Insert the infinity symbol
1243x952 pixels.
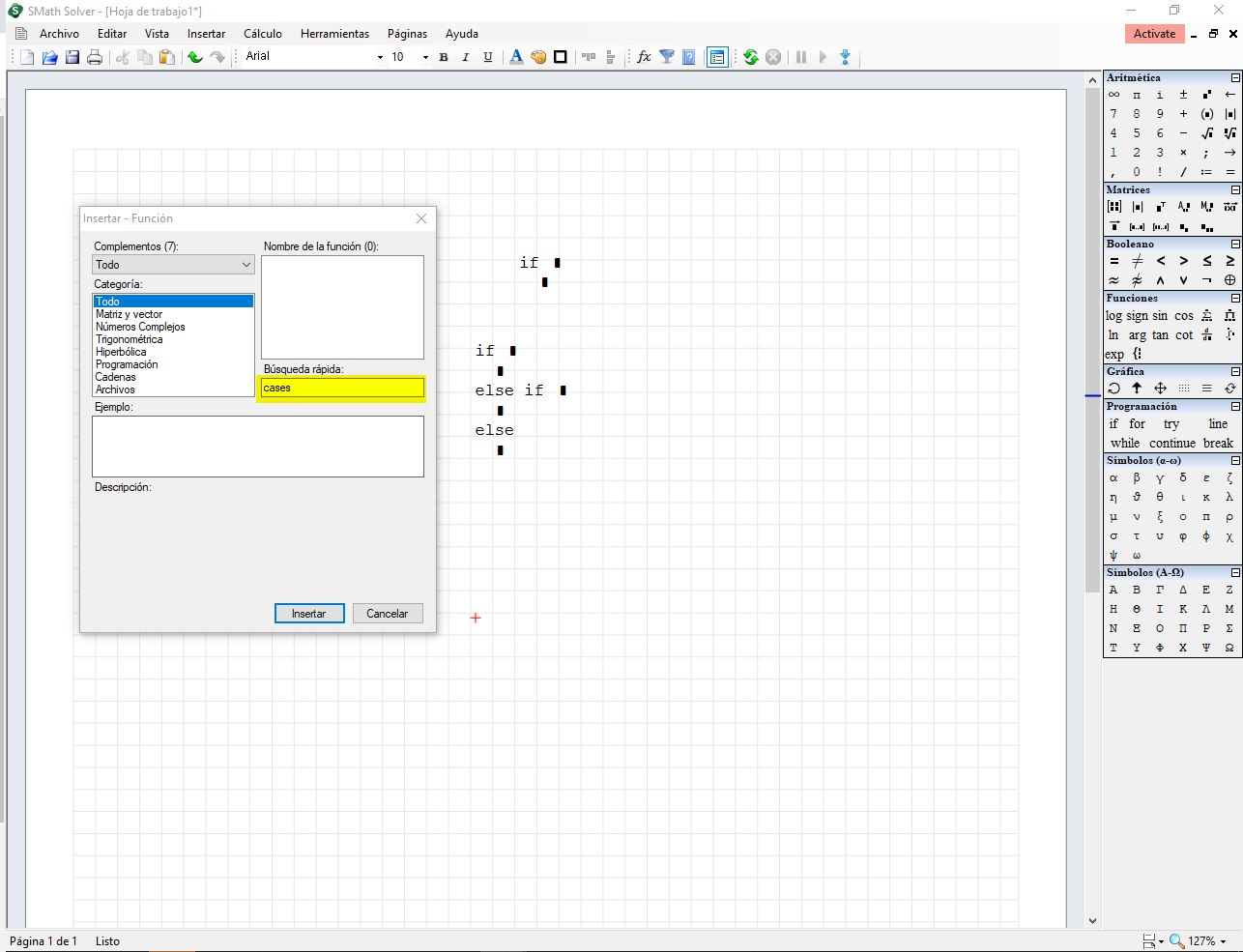1113,95
